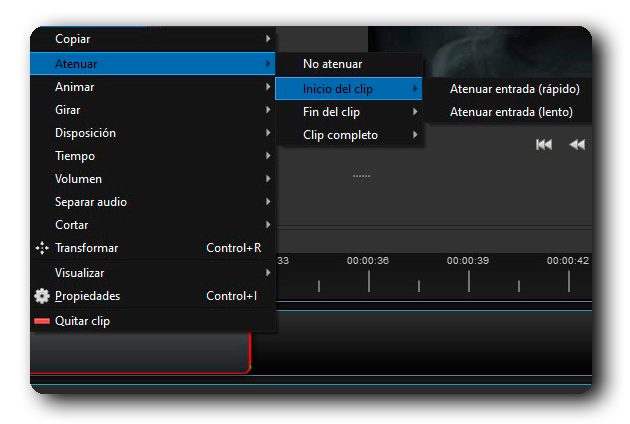Viewport: 630px width, 424px height.
Task: Click the Transformar move-arrows icon
Action: tap(42, 248)
